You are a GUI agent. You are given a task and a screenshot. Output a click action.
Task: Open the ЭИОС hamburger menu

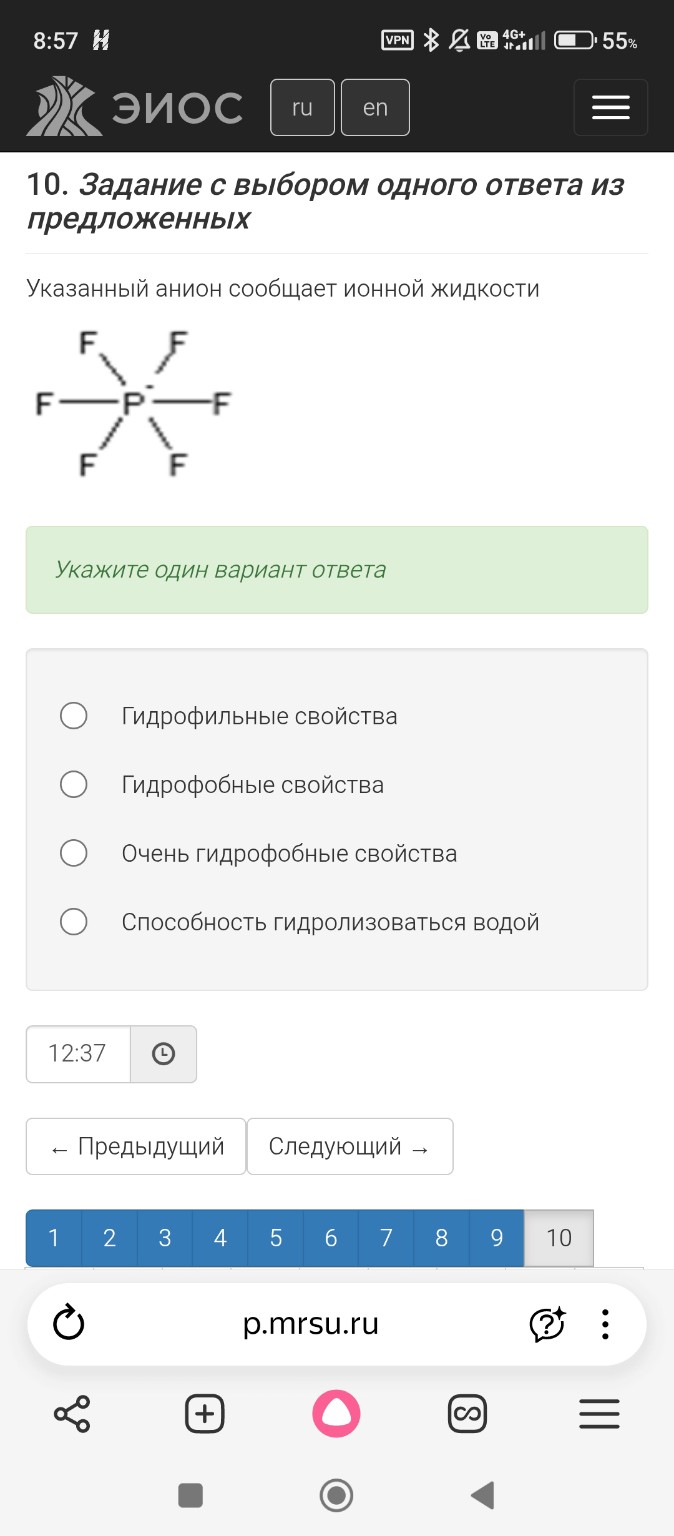(x=610, y=107)
